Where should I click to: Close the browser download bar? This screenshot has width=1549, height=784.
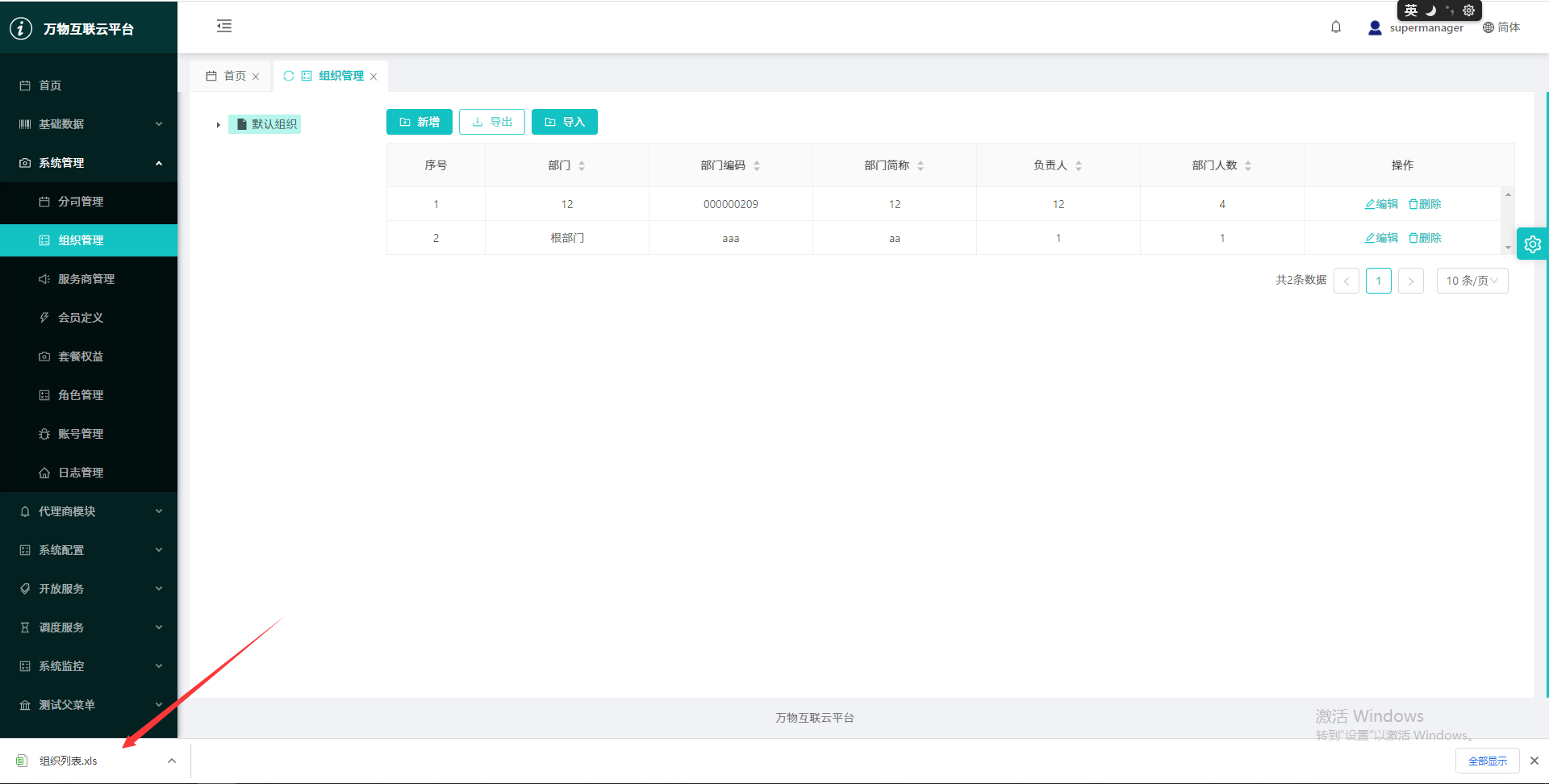(1534, 761)
